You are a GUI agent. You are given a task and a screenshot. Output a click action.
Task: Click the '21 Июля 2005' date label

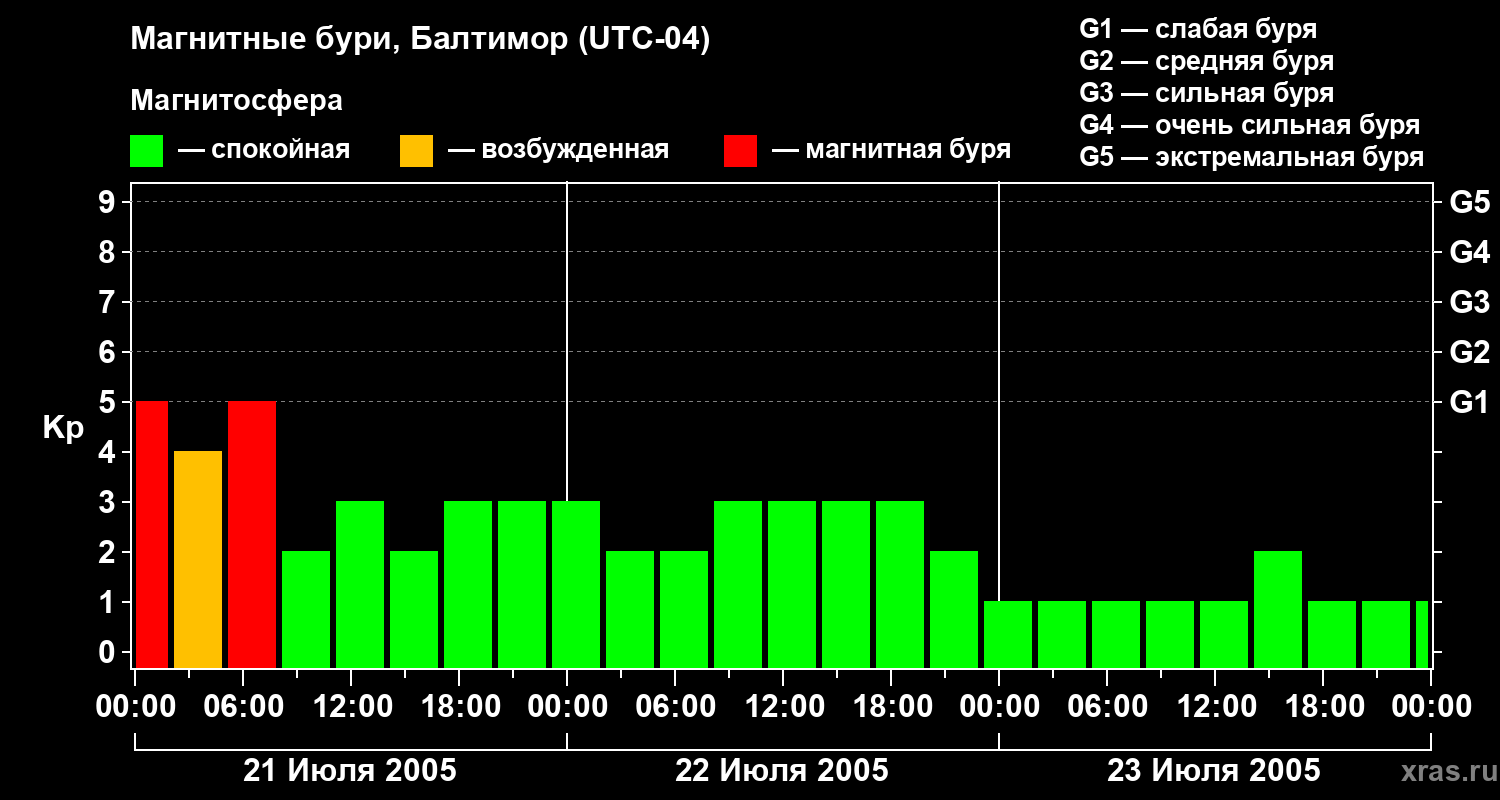[350, 771]
